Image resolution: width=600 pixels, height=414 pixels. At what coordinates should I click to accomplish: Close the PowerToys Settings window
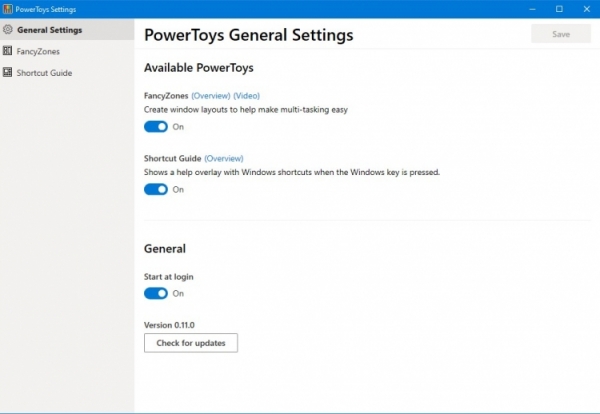point(586,9)
